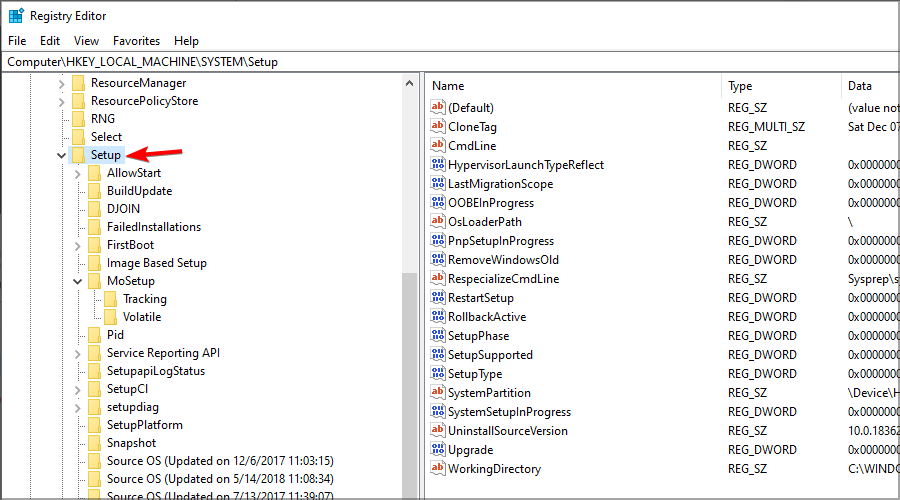Expand the AllowStart key

click(x=78, y=173)
